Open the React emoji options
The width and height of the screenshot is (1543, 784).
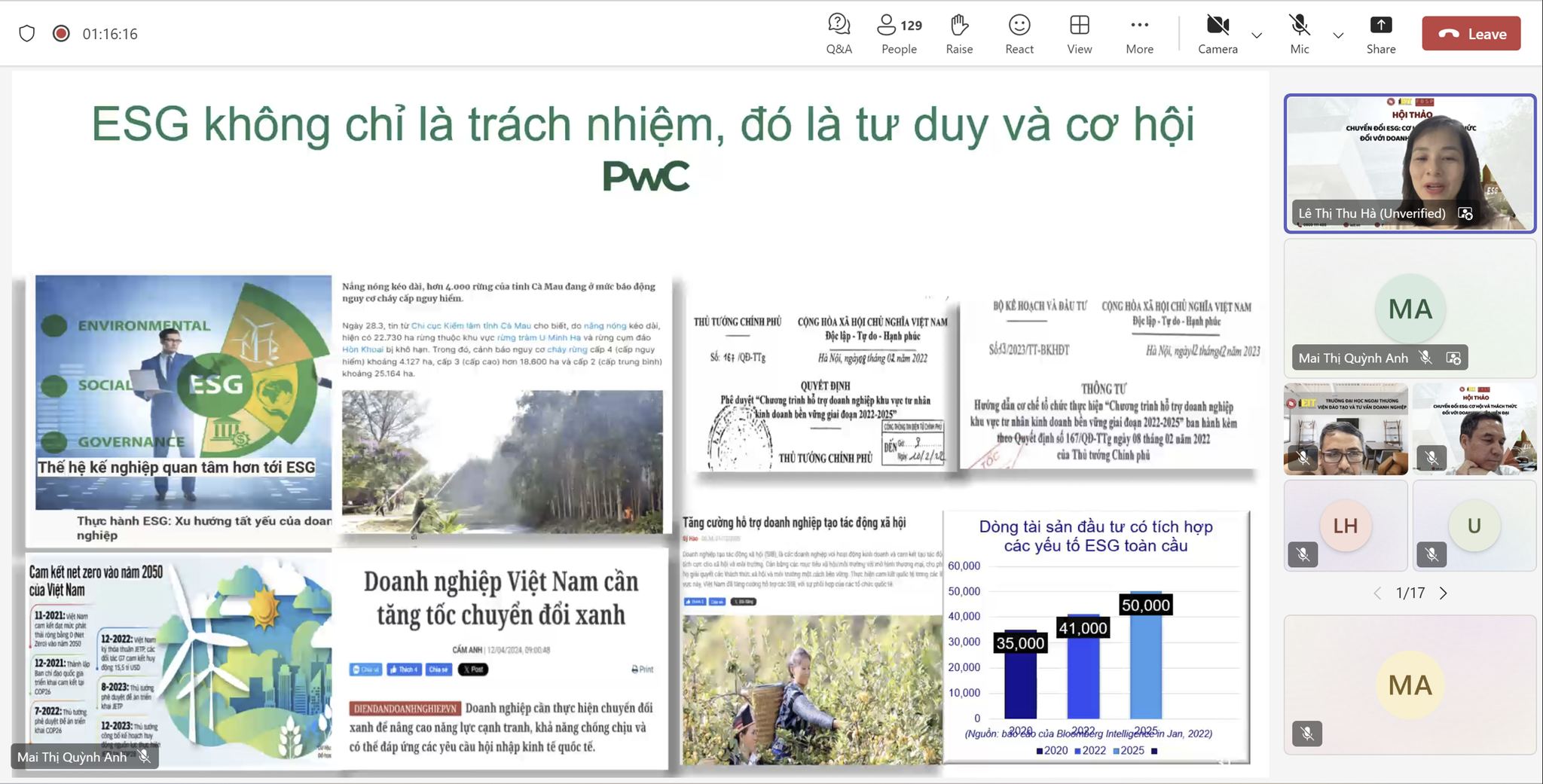tap(1019, 34)
